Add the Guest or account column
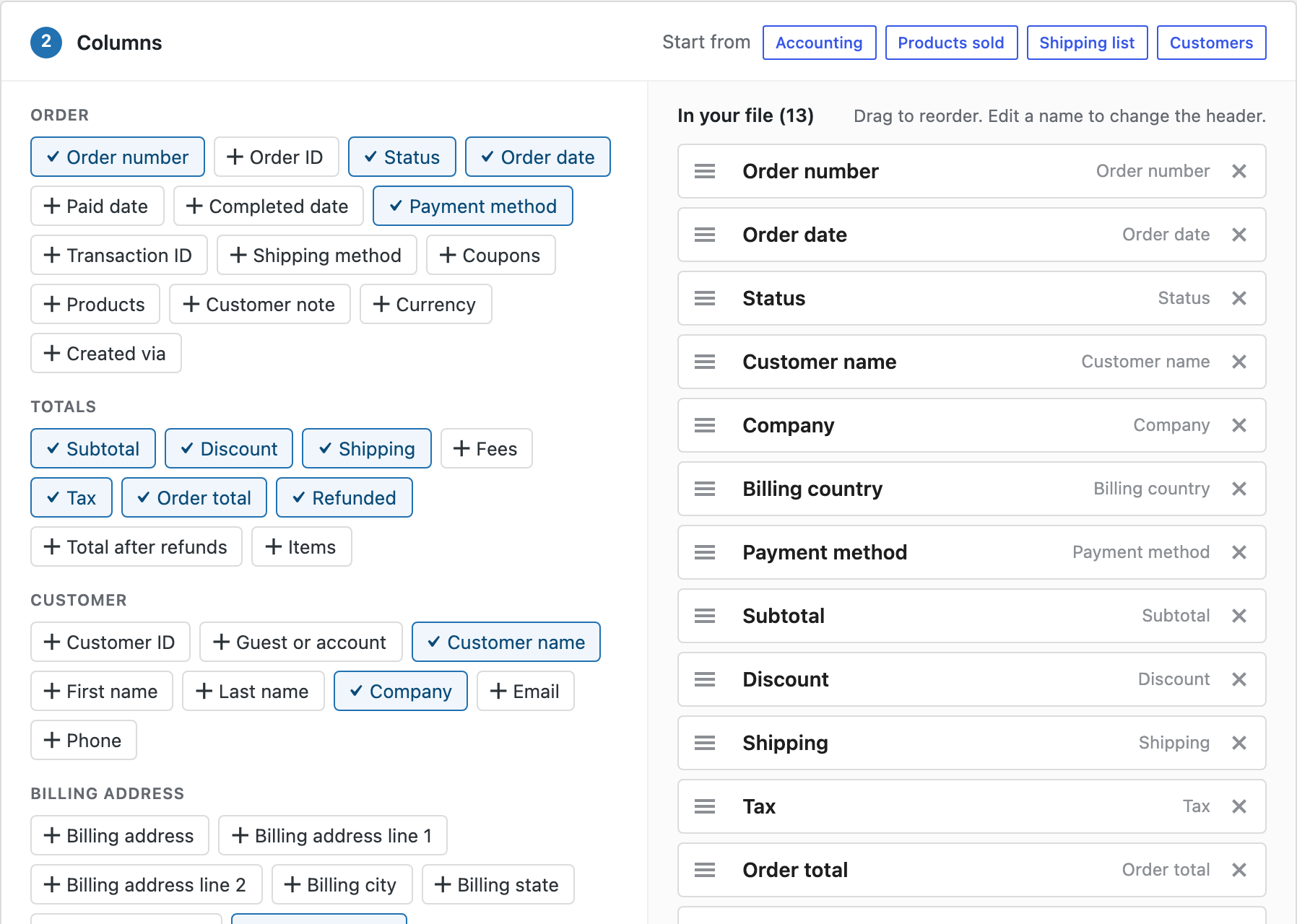Screen dimensions: 1297x924 [x=301, y=642]
